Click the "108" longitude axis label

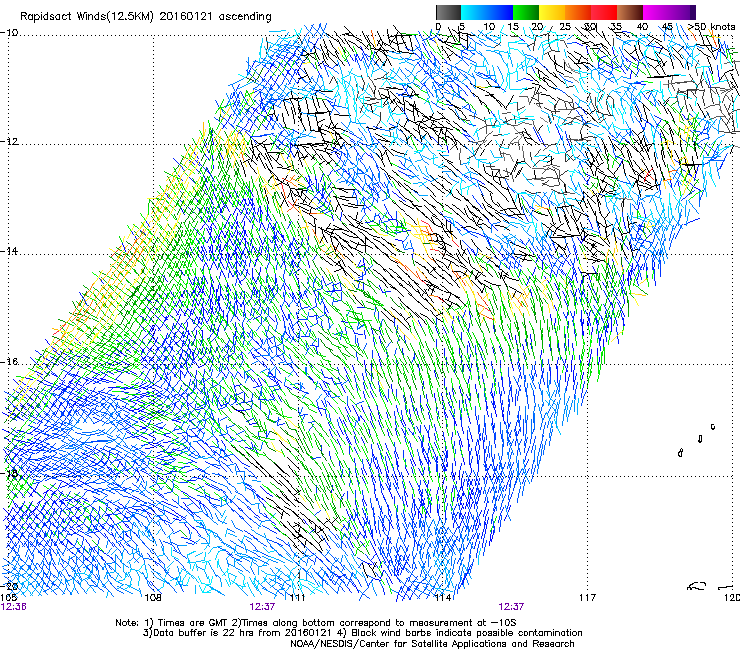(153, 598)
